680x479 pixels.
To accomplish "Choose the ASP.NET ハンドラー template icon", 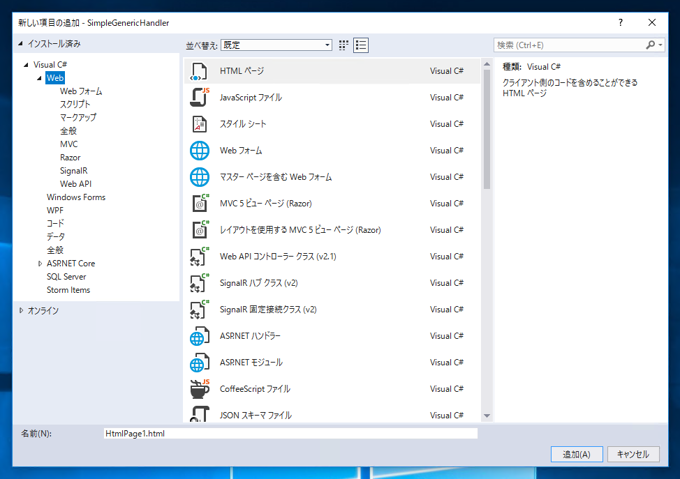I will pyautogui.click(x=199, y=336).
